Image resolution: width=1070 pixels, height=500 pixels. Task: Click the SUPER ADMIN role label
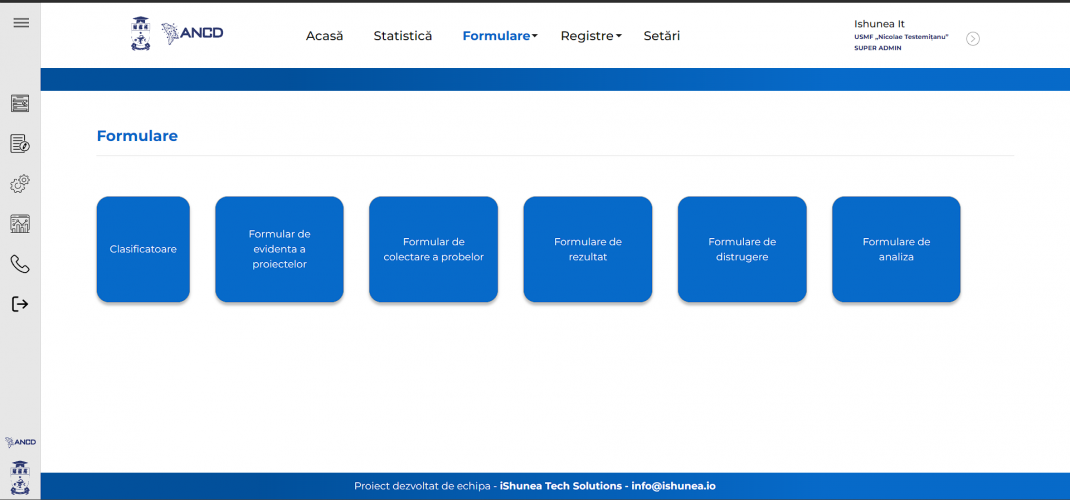coord(878,48)
